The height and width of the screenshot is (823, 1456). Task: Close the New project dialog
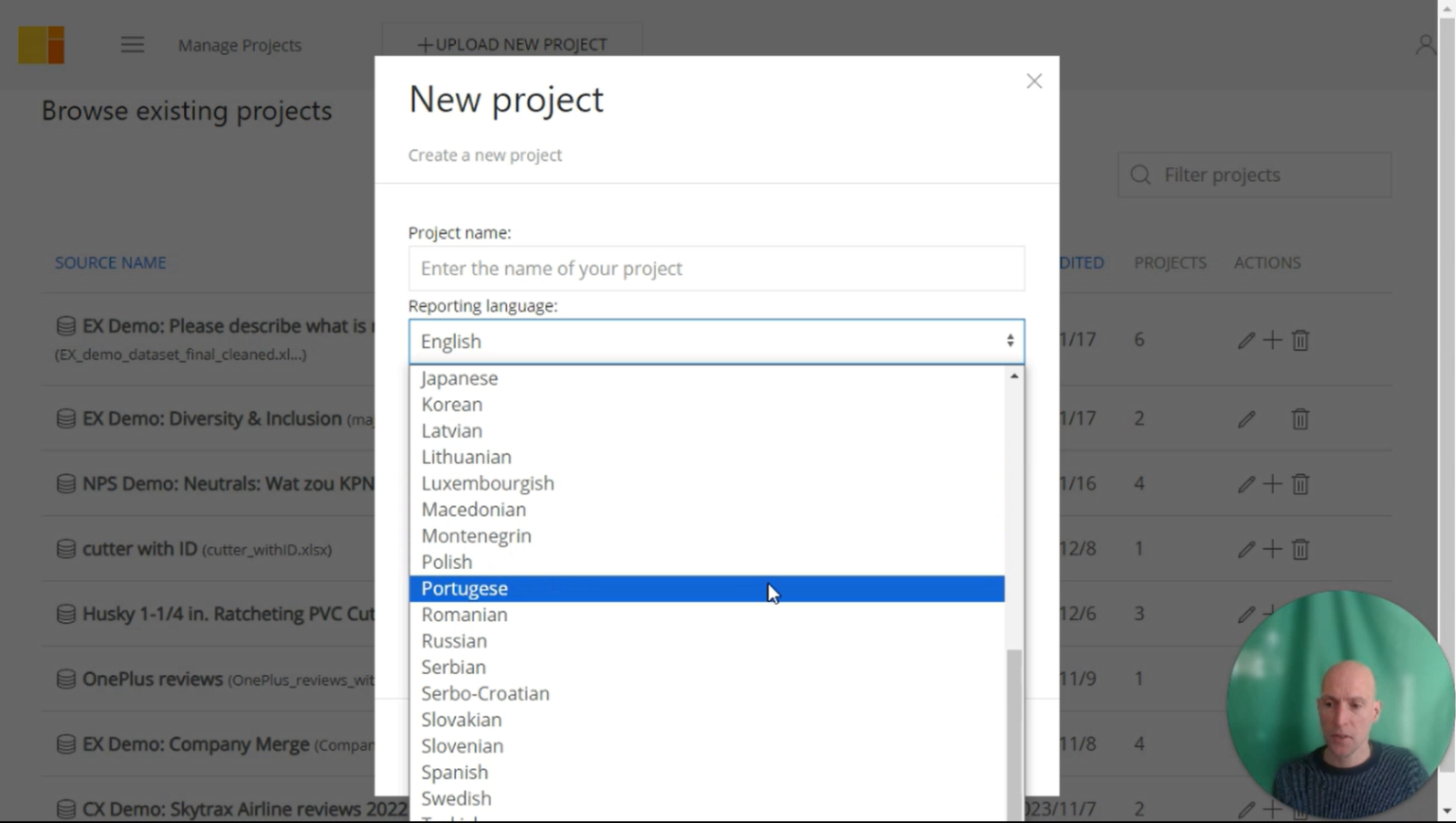click(1033, 81)
